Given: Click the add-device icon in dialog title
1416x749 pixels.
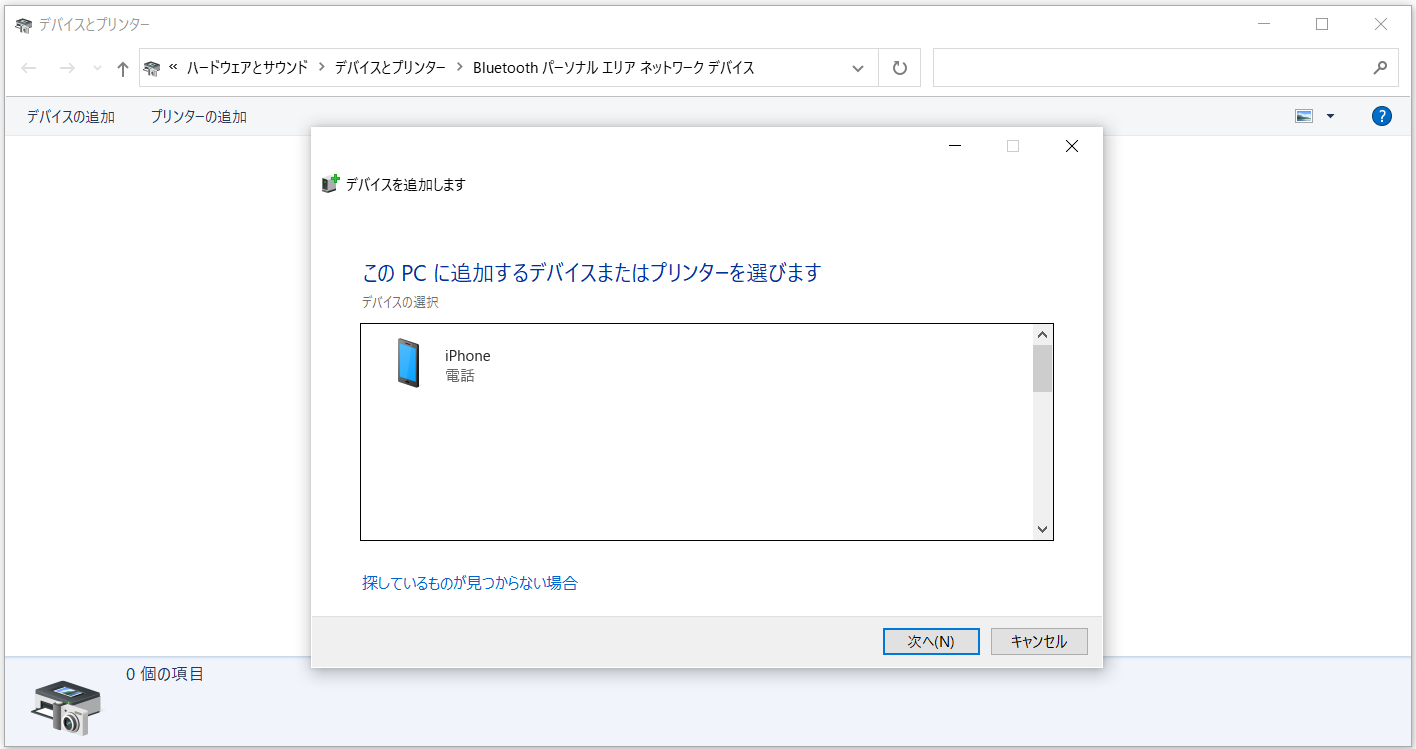Looking at the screenshot, I should [331, 184].
